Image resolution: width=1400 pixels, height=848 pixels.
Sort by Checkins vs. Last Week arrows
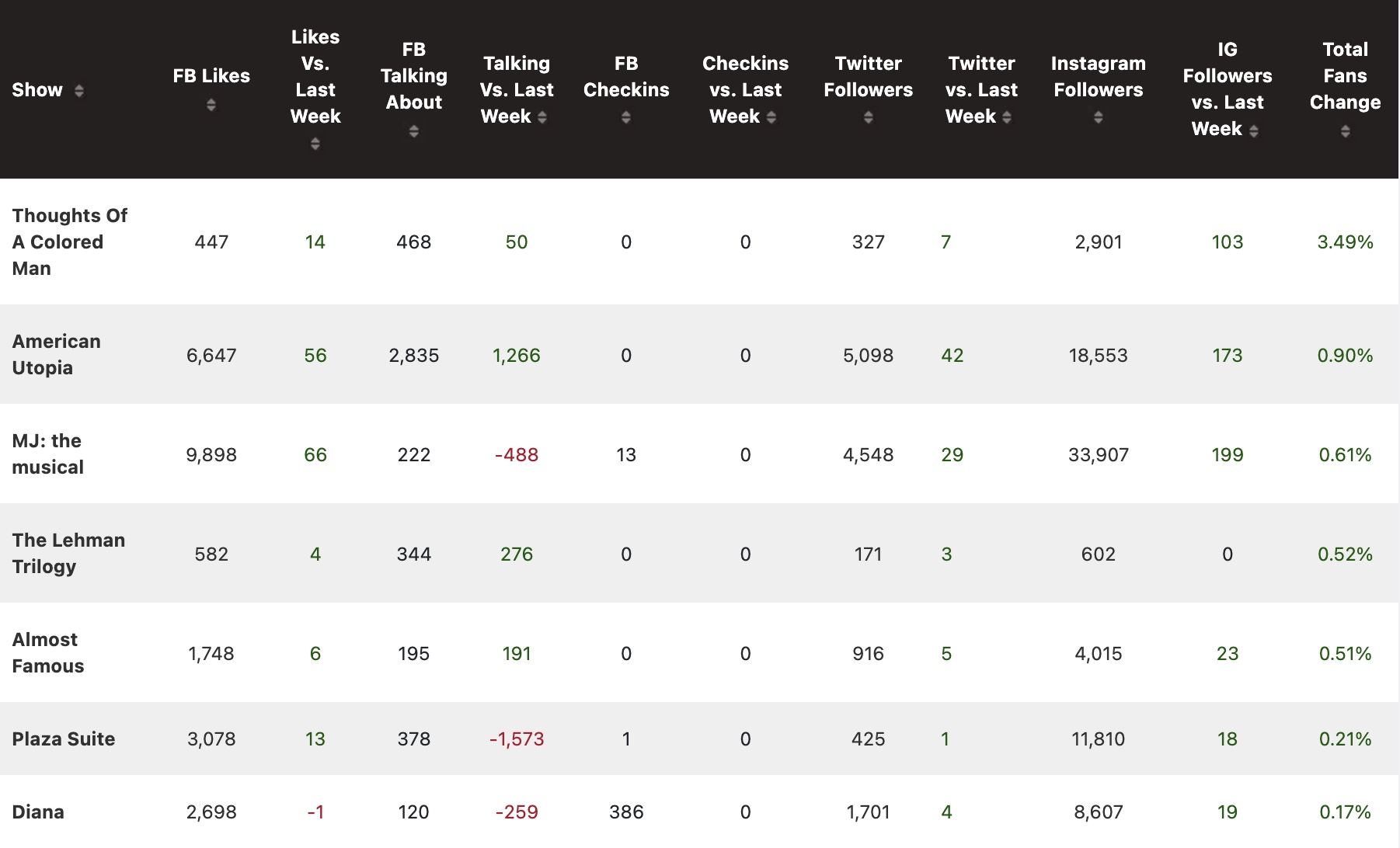tap(771, 117)
